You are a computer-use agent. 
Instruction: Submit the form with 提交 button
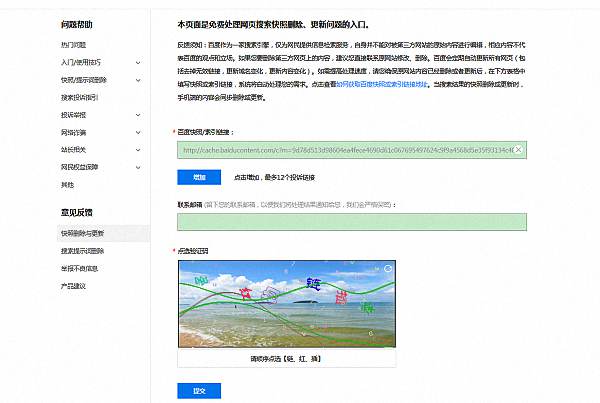(198, 390)
